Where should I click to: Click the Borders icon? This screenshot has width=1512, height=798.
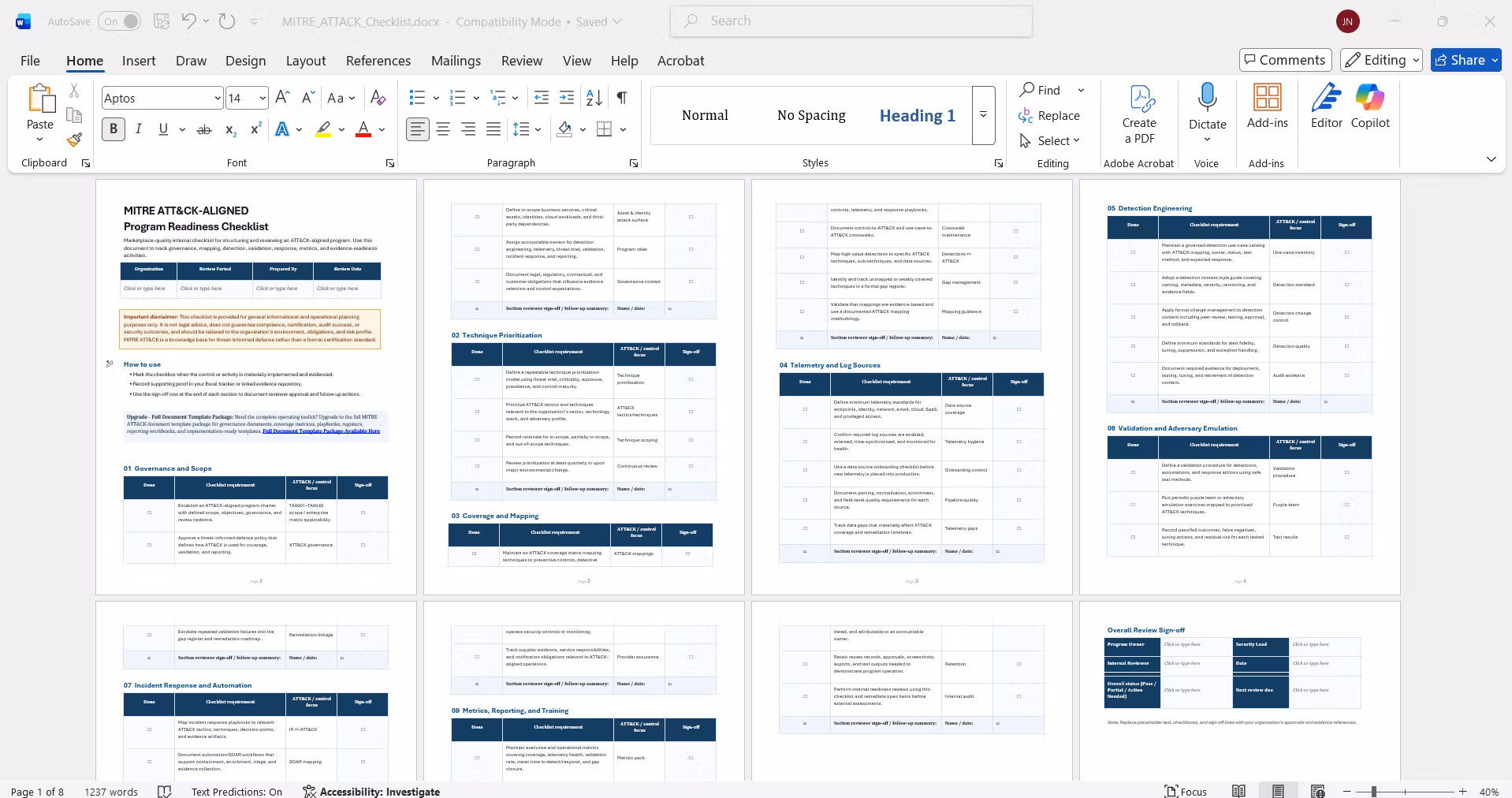pos(605,129)
